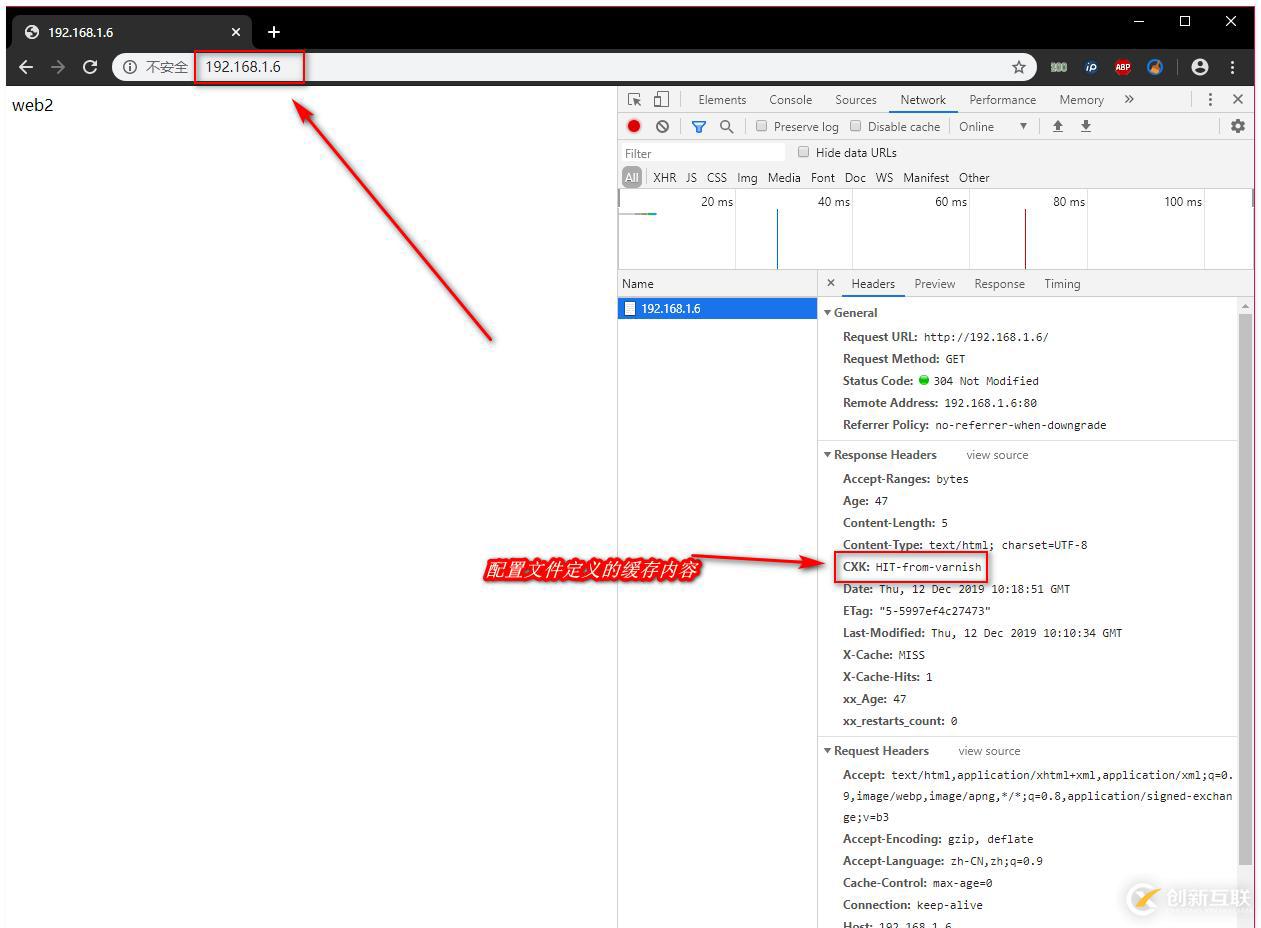This screenshot has height=928, width=1261.
Task: Toggle the device toolbar icon in DevTools
Action: pos(661,99)
